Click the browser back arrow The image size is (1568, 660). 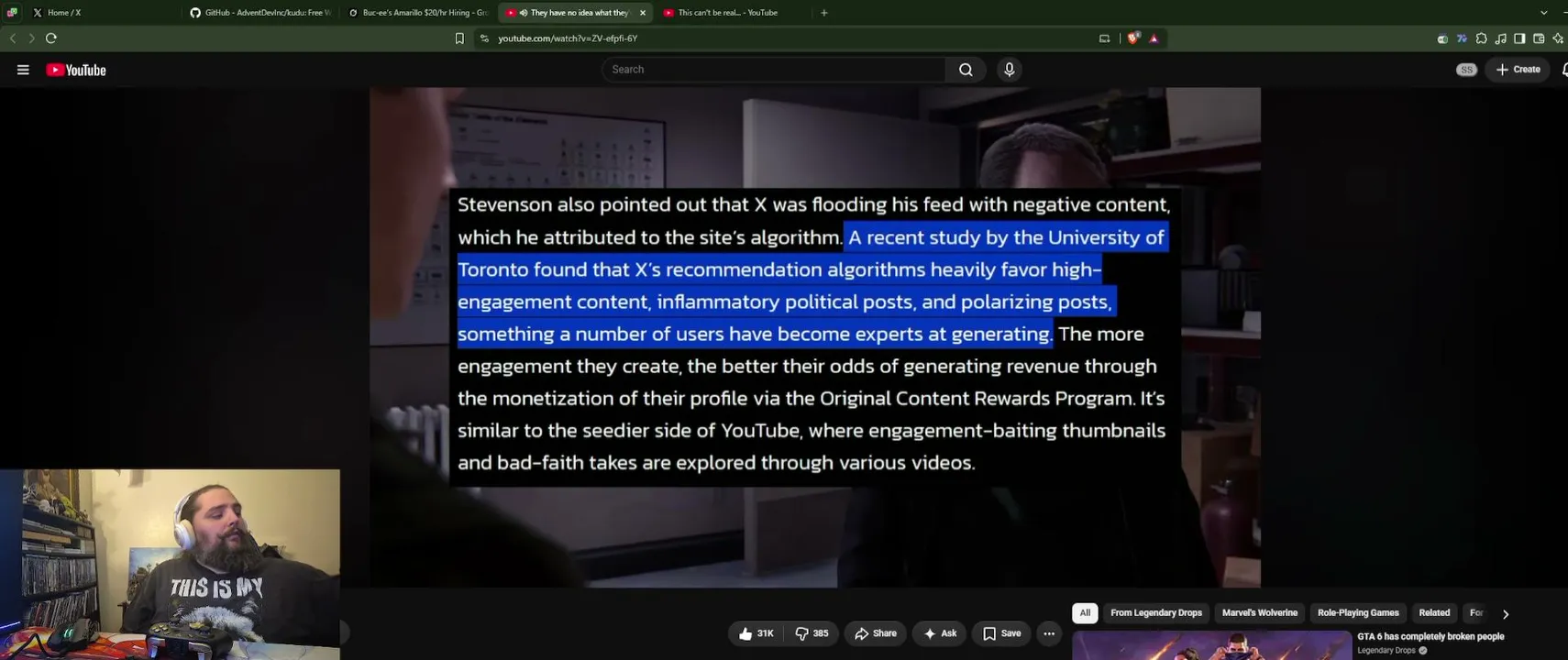click(x=13, y=38)
